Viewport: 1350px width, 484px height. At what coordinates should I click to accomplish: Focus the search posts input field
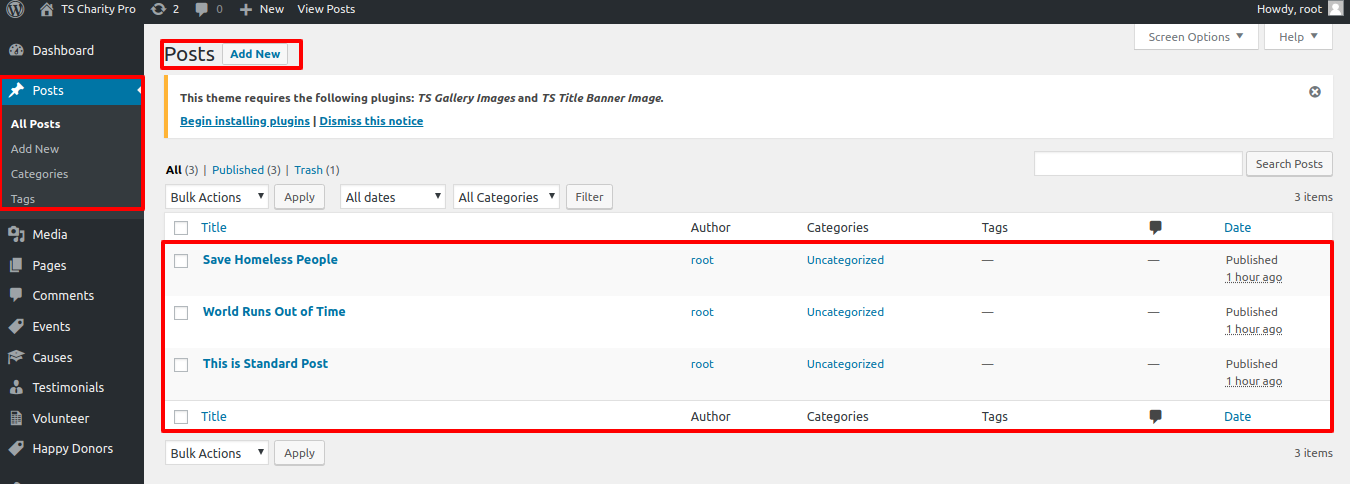tap(1137, 164)
